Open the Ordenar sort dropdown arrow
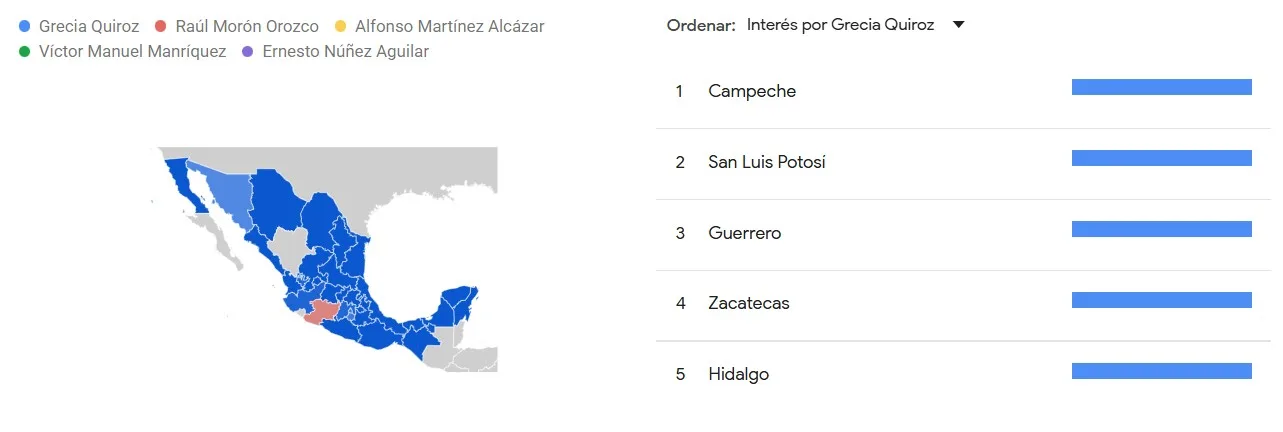Viewport: 1283px width, 432px height. coord(958,25)
